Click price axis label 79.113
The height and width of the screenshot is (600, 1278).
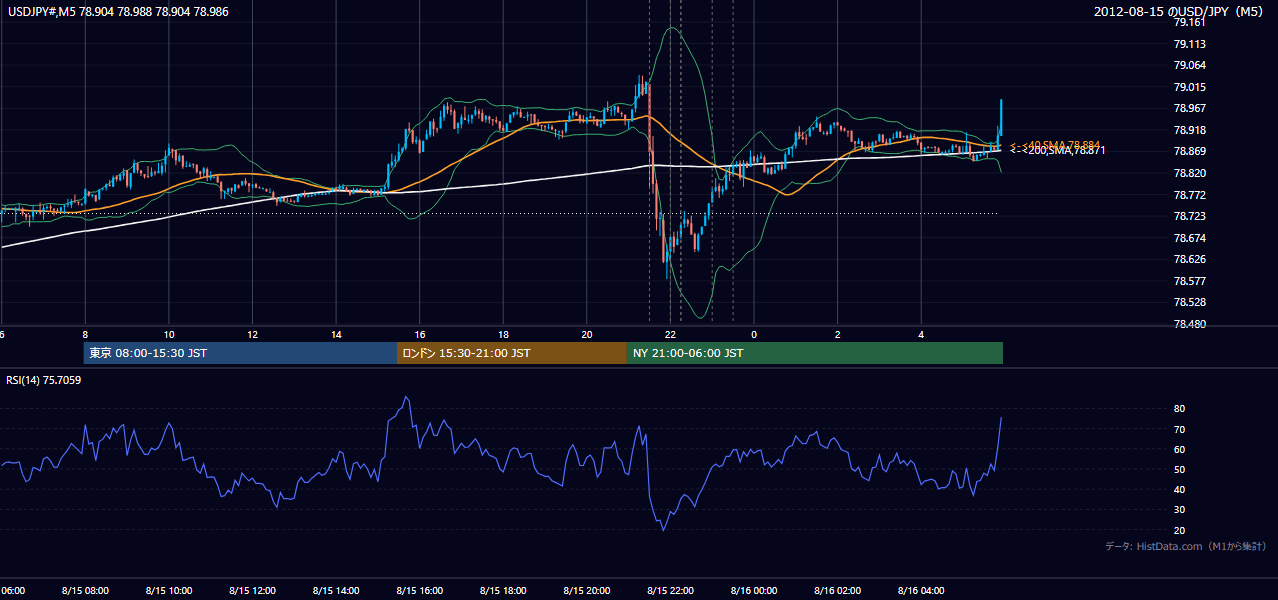(1189, 44)
